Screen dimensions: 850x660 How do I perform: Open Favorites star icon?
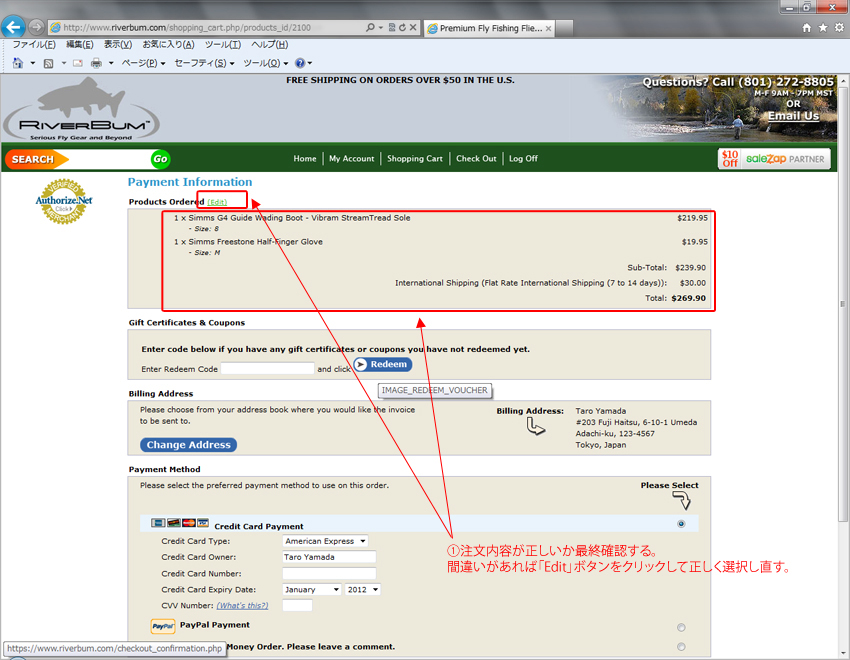823,28
